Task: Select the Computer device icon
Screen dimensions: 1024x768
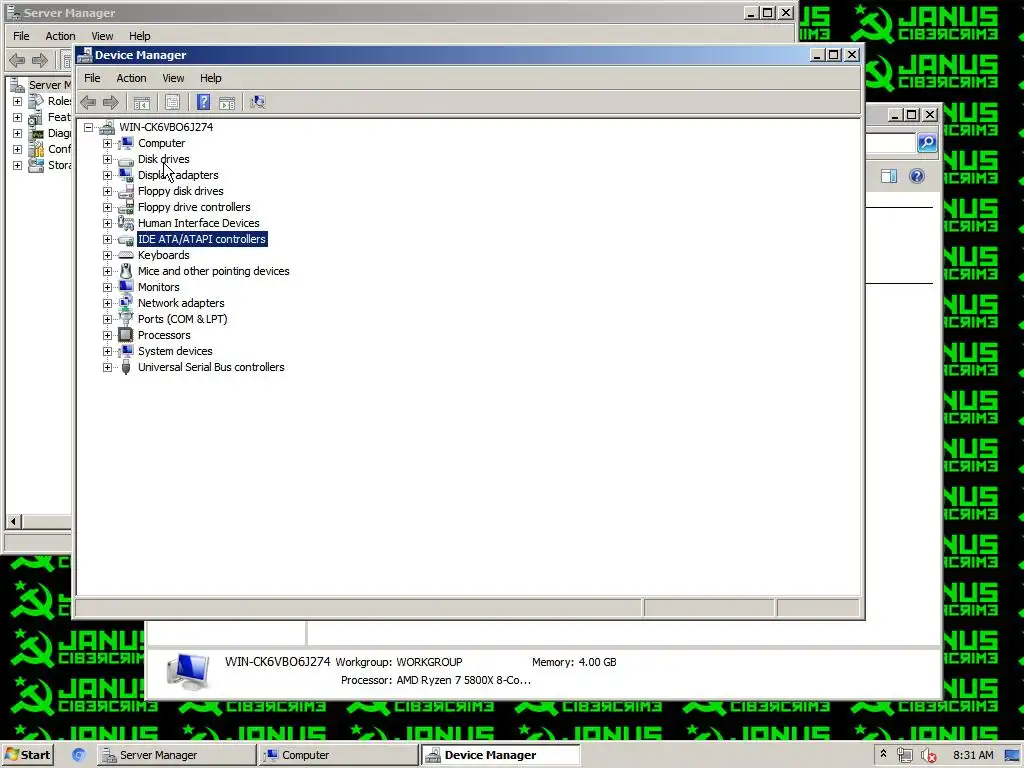Action: pyautogui.click(x=126, y=143)
